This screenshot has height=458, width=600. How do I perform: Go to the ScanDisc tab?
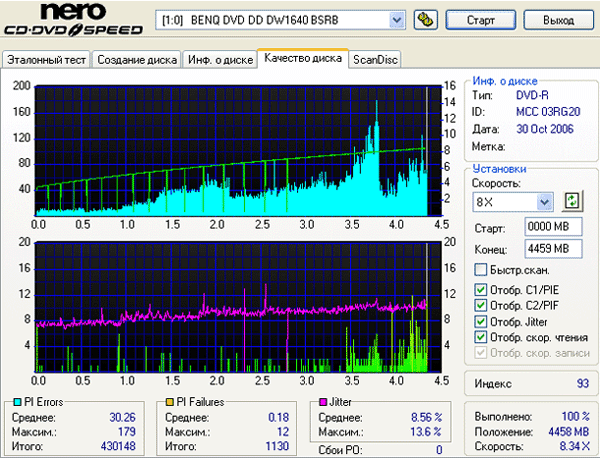tap(375, 60)
